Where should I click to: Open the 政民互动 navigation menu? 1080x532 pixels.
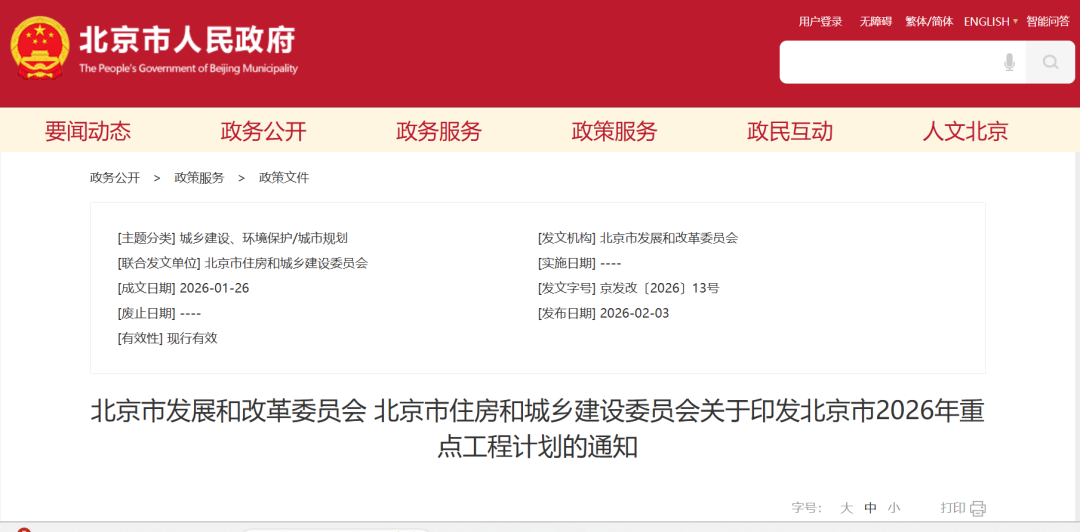(790, 131)
